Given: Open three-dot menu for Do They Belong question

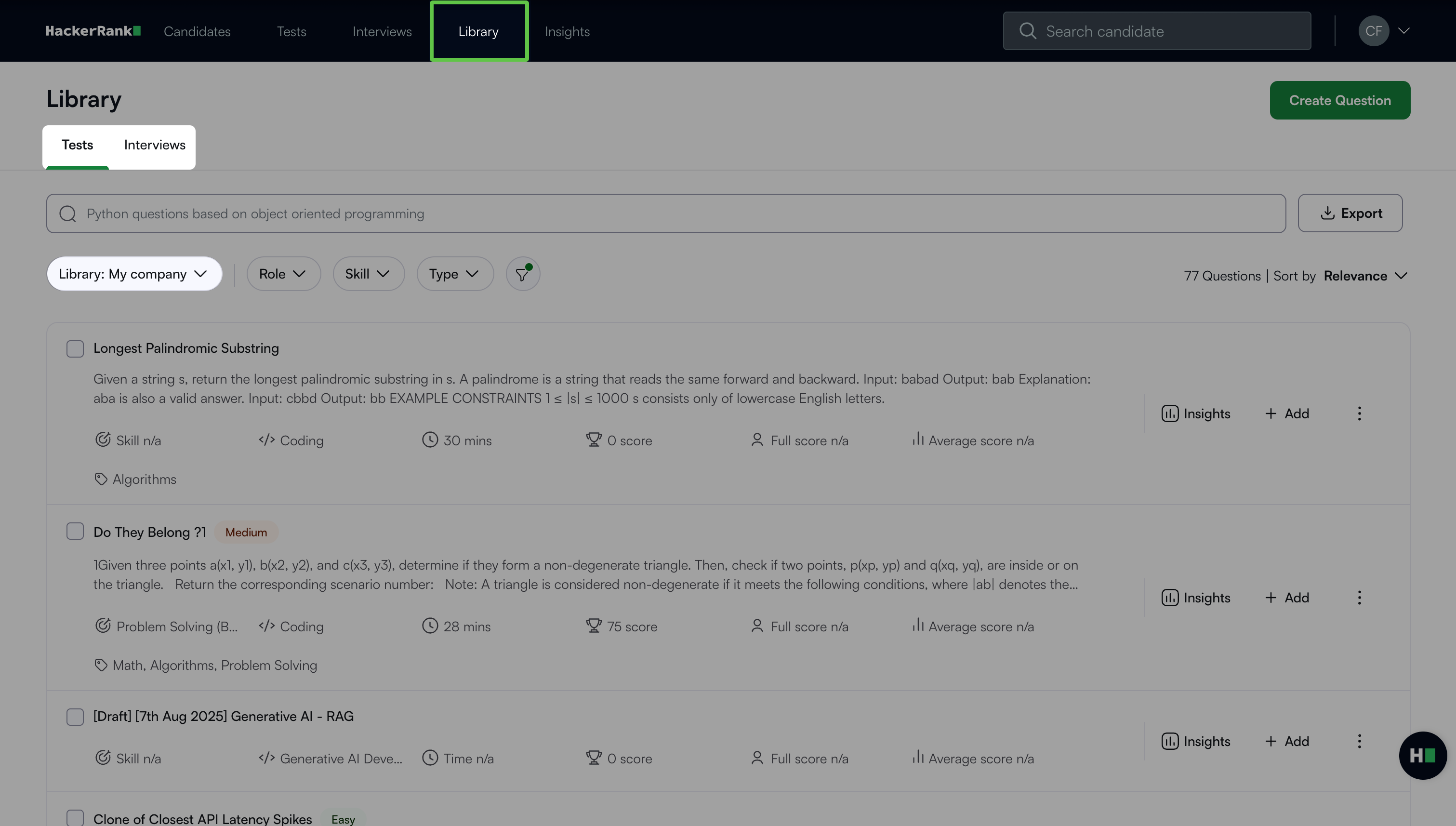Looking at the screenshot, I should point(1359,598).
